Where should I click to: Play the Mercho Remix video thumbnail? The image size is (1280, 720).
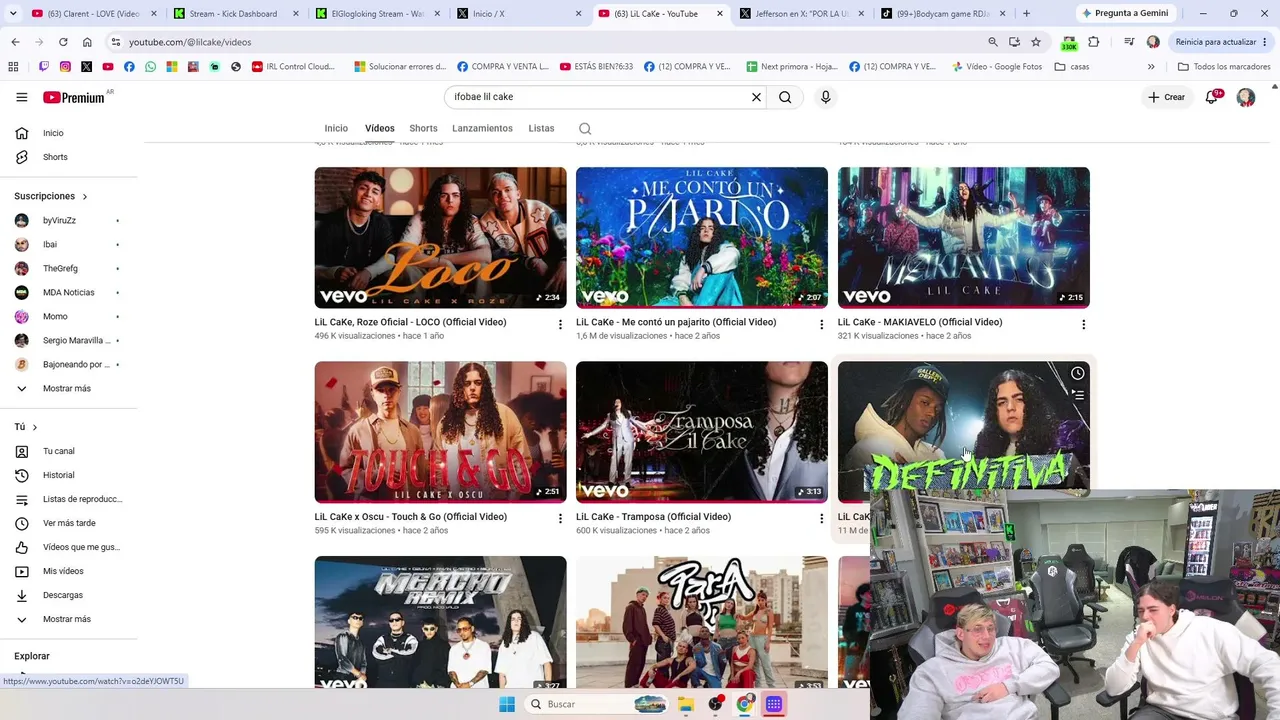click(x=440, y=622)
